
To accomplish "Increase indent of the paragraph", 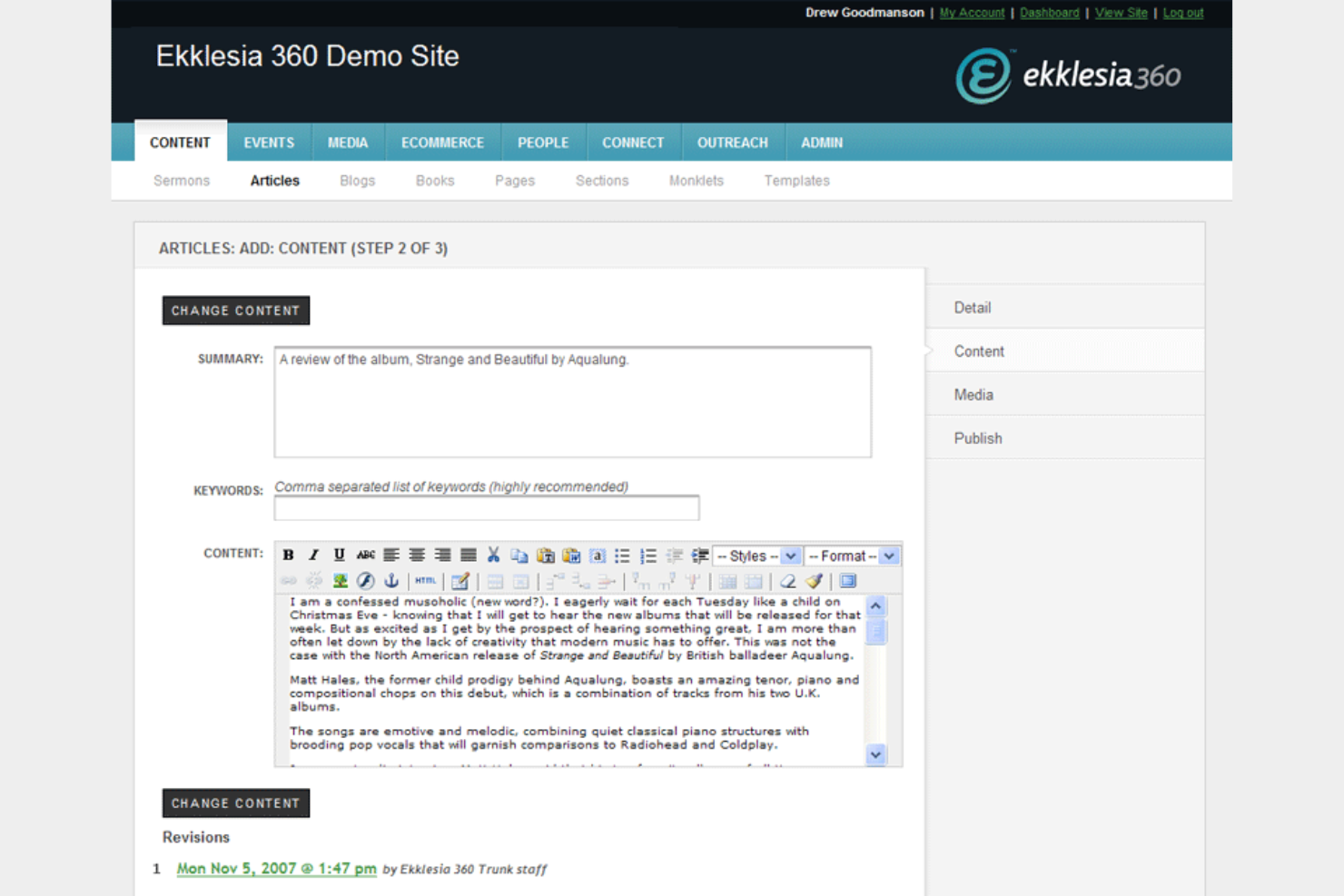I will tap(699, 556).
